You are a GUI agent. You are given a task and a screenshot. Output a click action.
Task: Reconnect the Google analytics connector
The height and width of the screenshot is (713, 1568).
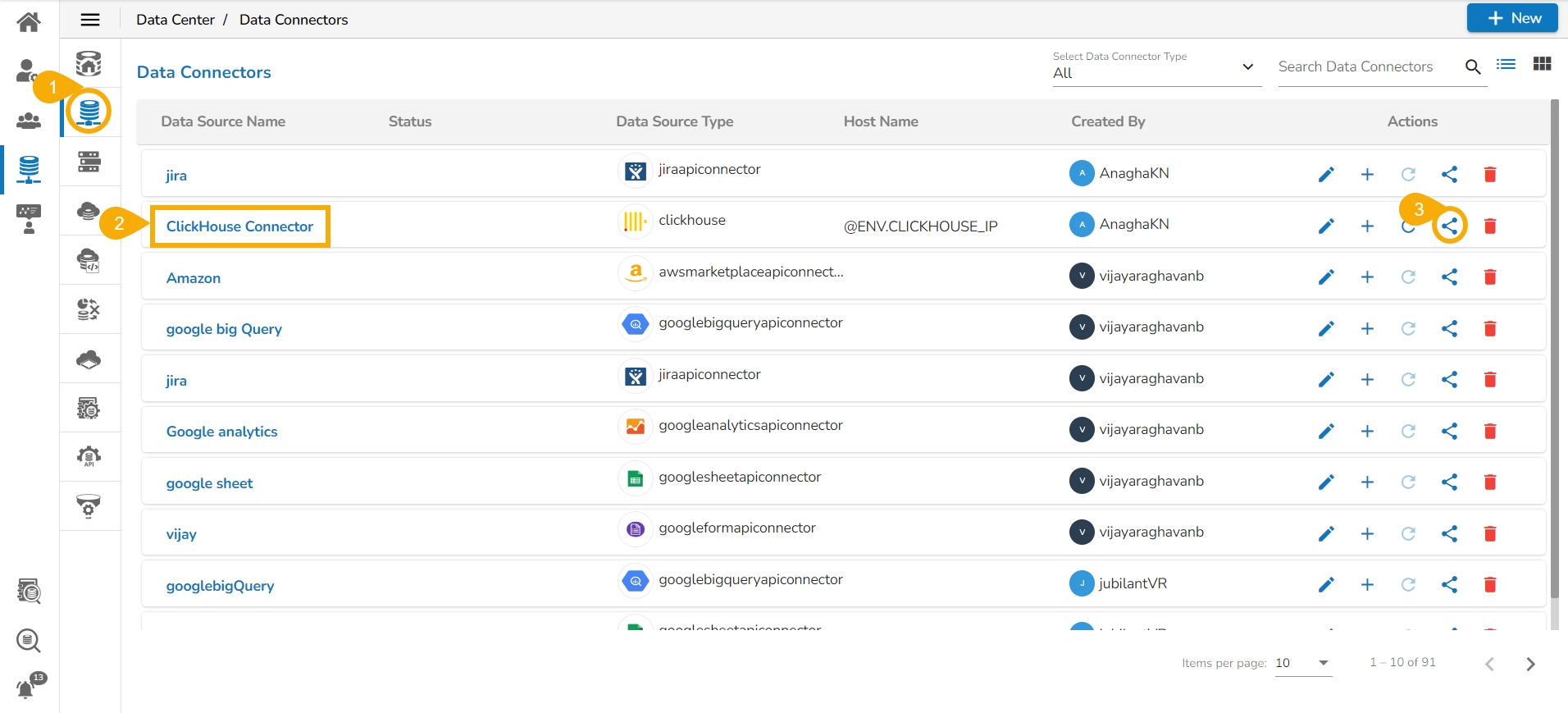point(1408,432)
